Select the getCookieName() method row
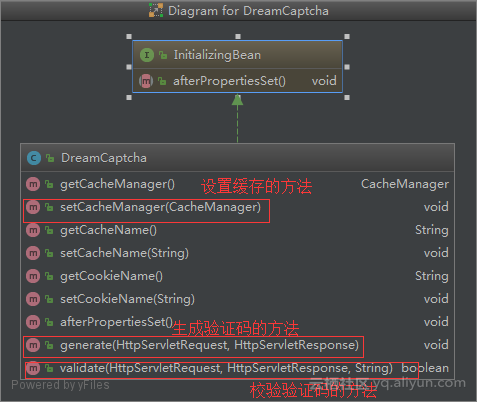The width and height of the screenshot is (477, 402). [237, 276]
